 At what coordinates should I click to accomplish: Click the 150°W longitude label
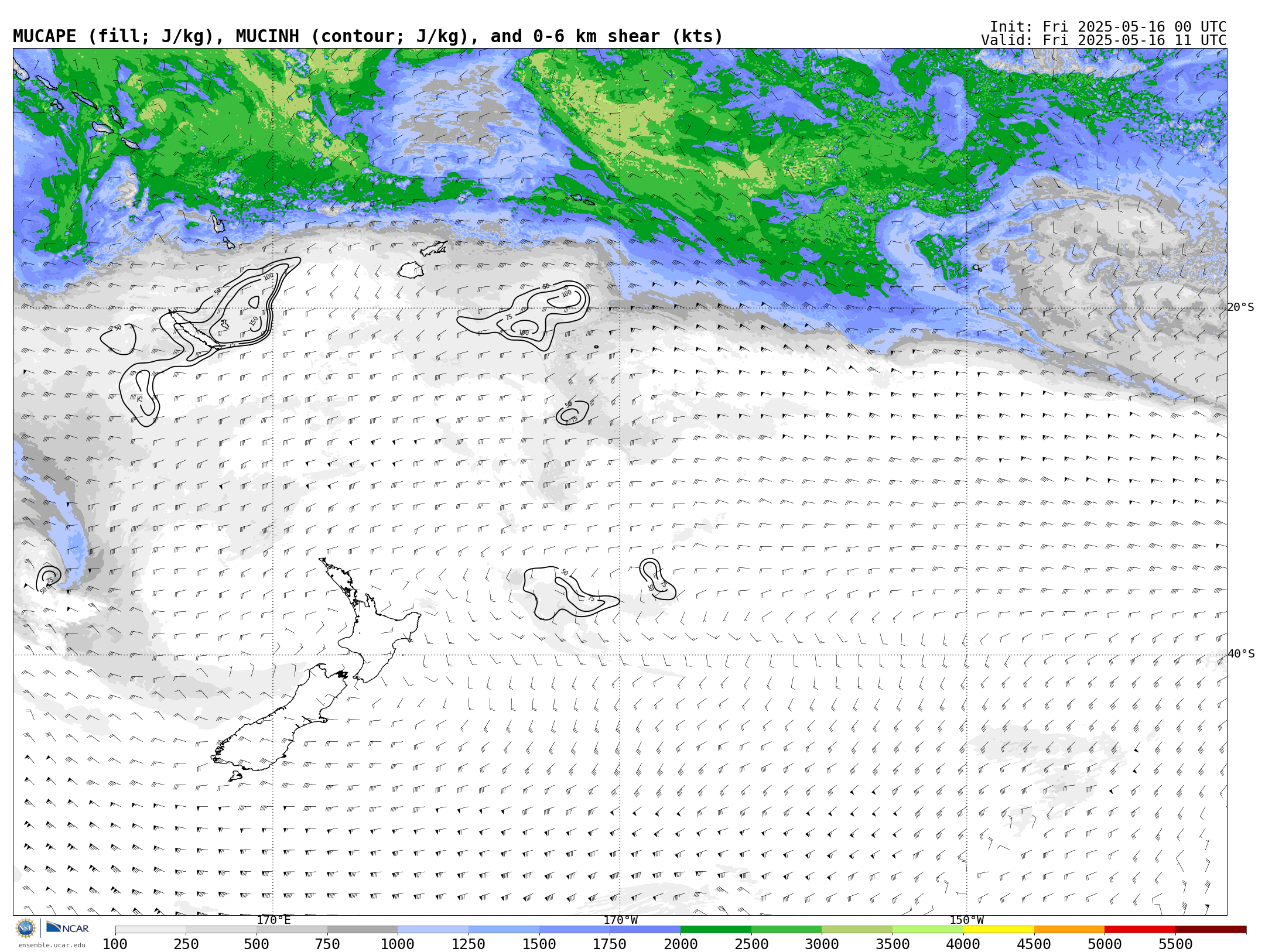pos(967,920)
